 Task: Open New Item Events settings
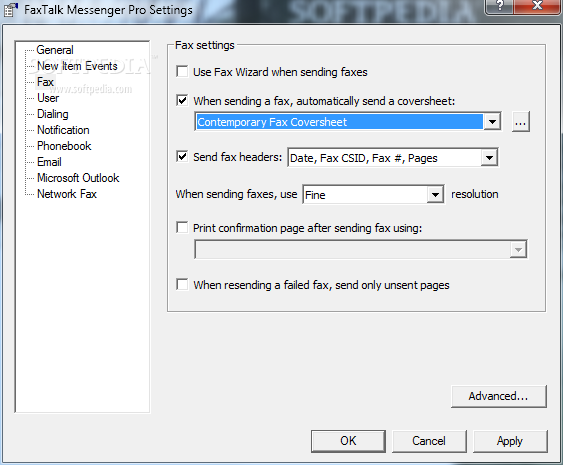point(77,66)
